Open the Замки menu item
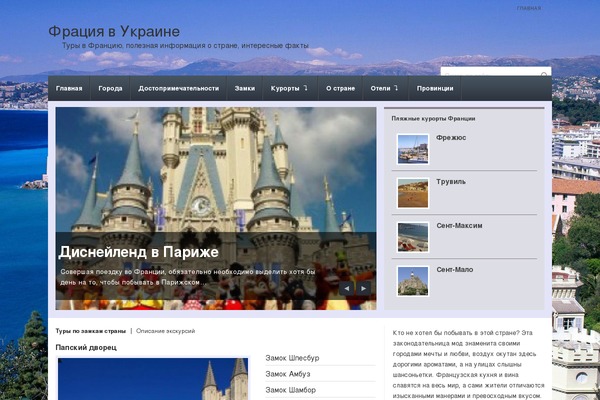The height and width of the screenshot is (400, 600). [245, 88]
